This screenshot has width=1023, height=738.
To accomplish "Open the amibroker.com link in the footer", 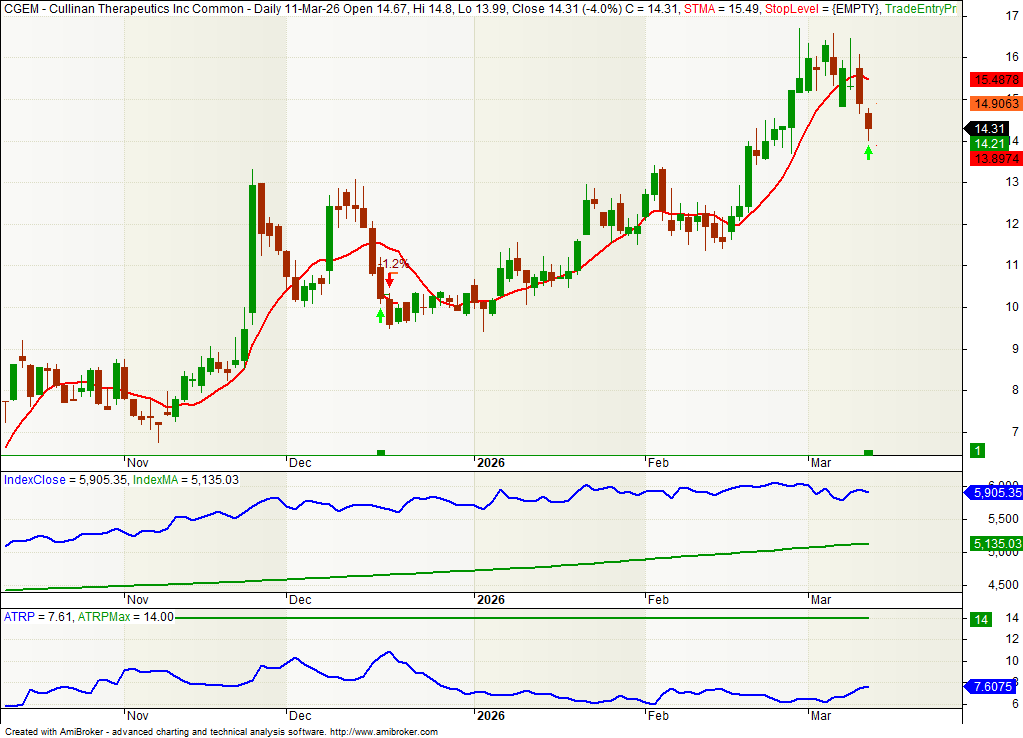I will click(383, 732).
